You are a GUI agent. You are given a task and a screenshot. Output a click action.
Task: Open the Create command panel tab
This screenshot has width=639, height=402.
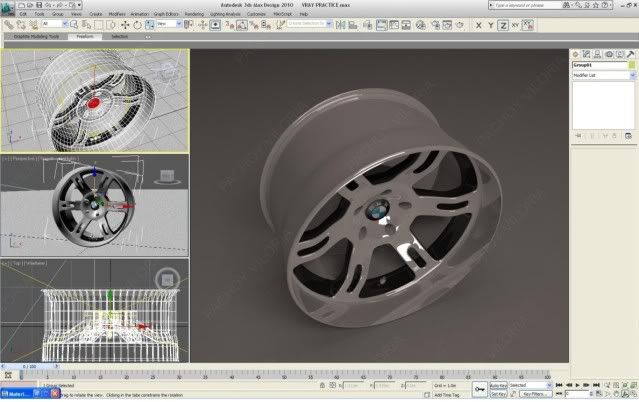coord(575,54)
